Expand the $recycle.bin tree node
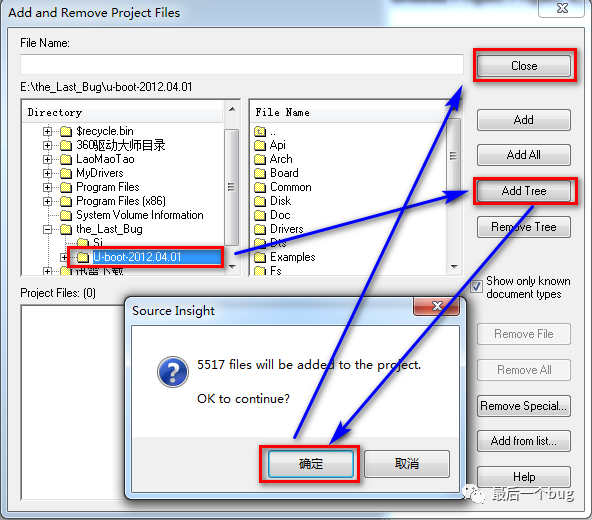The width and height of the screenshot is (592, 520). tap(47, 131)
